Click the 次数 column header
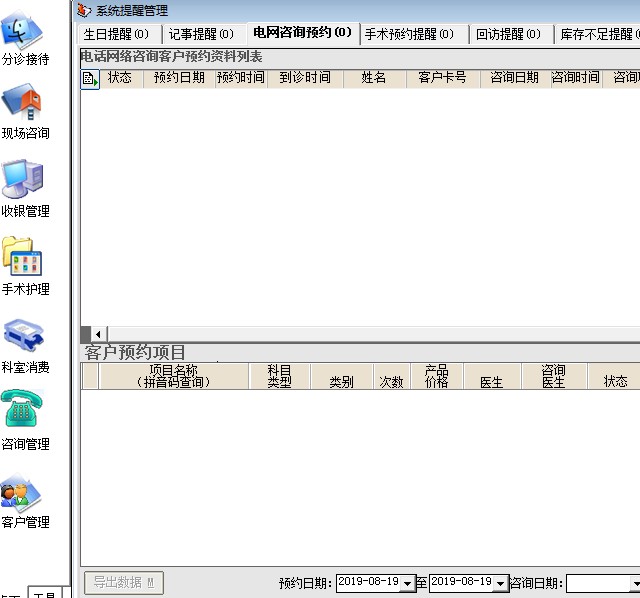 (392, 376)
